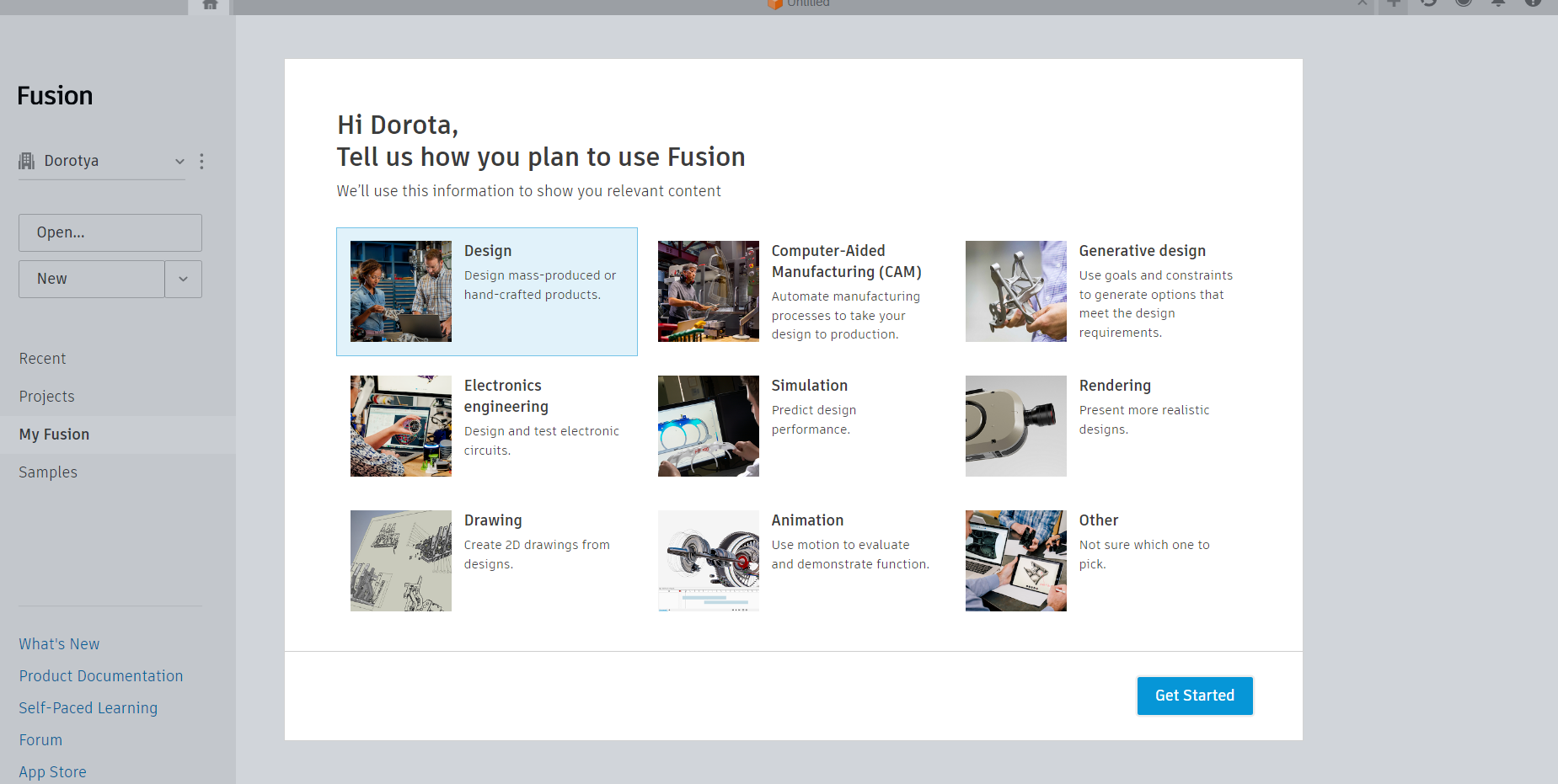
Task: Click the New button
Action: pos(92,279)
